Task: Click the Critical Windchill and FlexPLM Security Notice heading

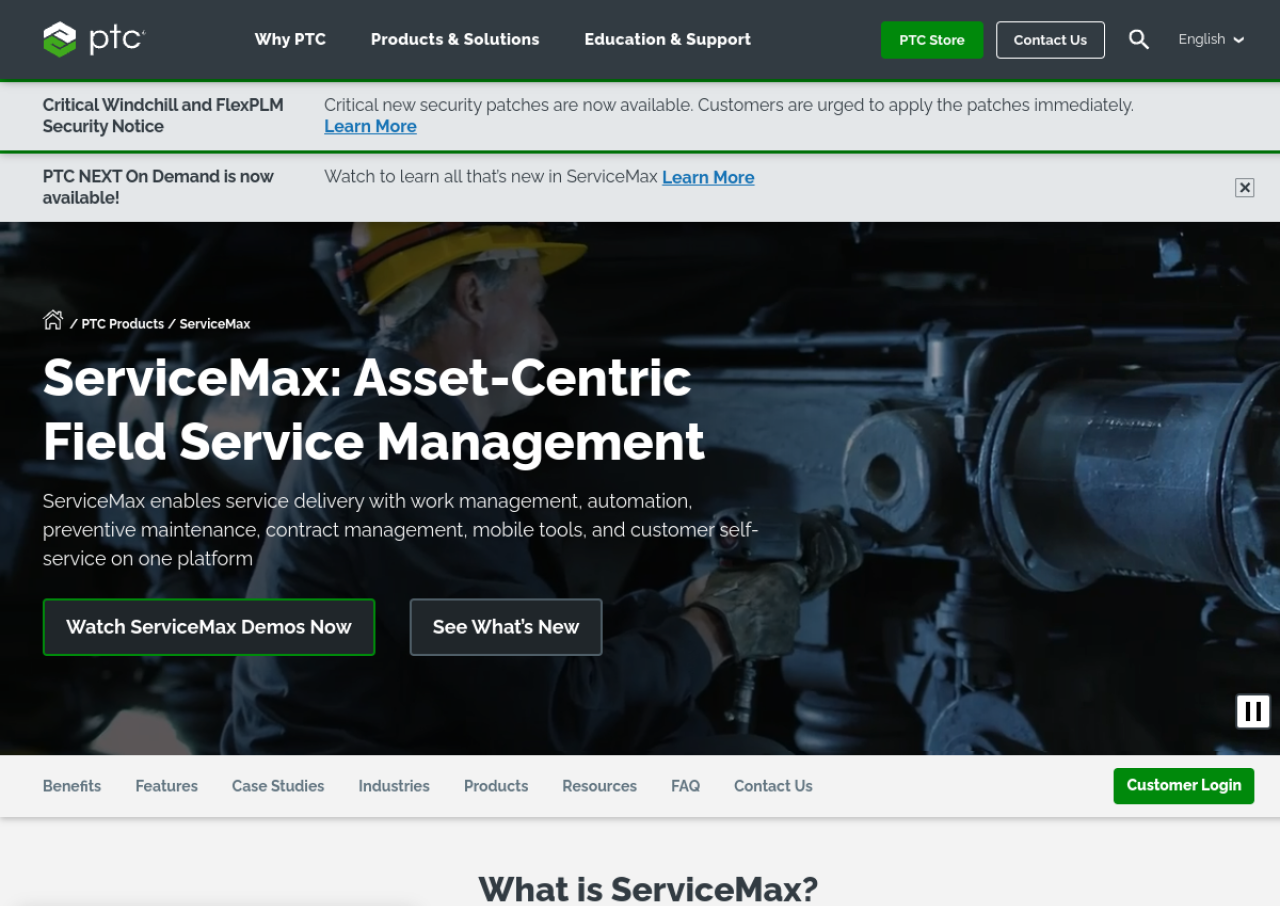Action: (163, 115)
